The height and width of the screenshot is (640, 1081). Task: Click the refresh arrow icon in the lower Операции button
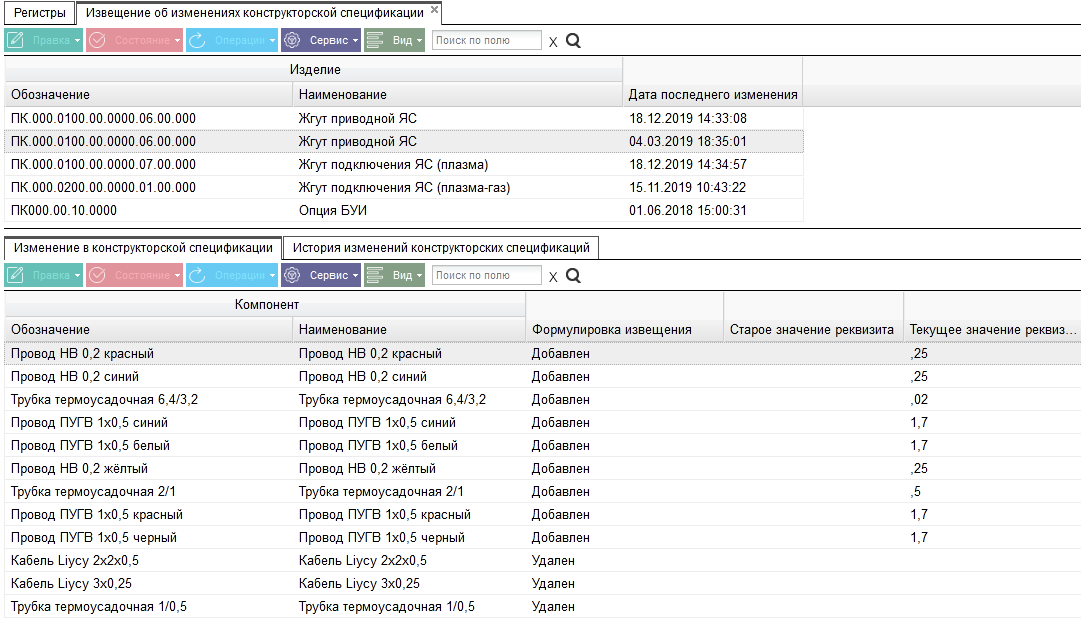click(197, 275)
